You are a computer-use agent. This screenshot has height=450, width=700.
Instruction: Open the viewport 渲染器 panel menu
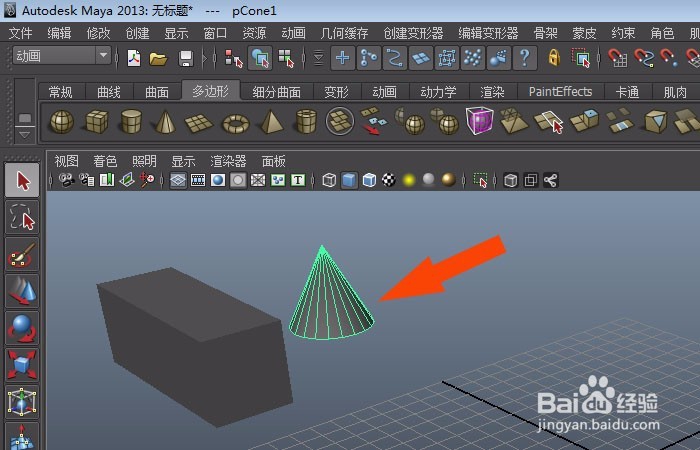(x=228, y=161)
